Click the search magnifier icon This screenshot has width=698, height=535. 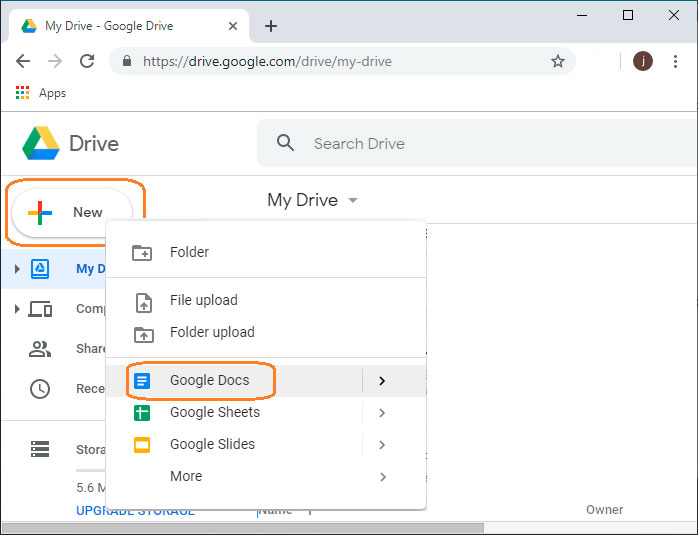[x=285, y=143]
